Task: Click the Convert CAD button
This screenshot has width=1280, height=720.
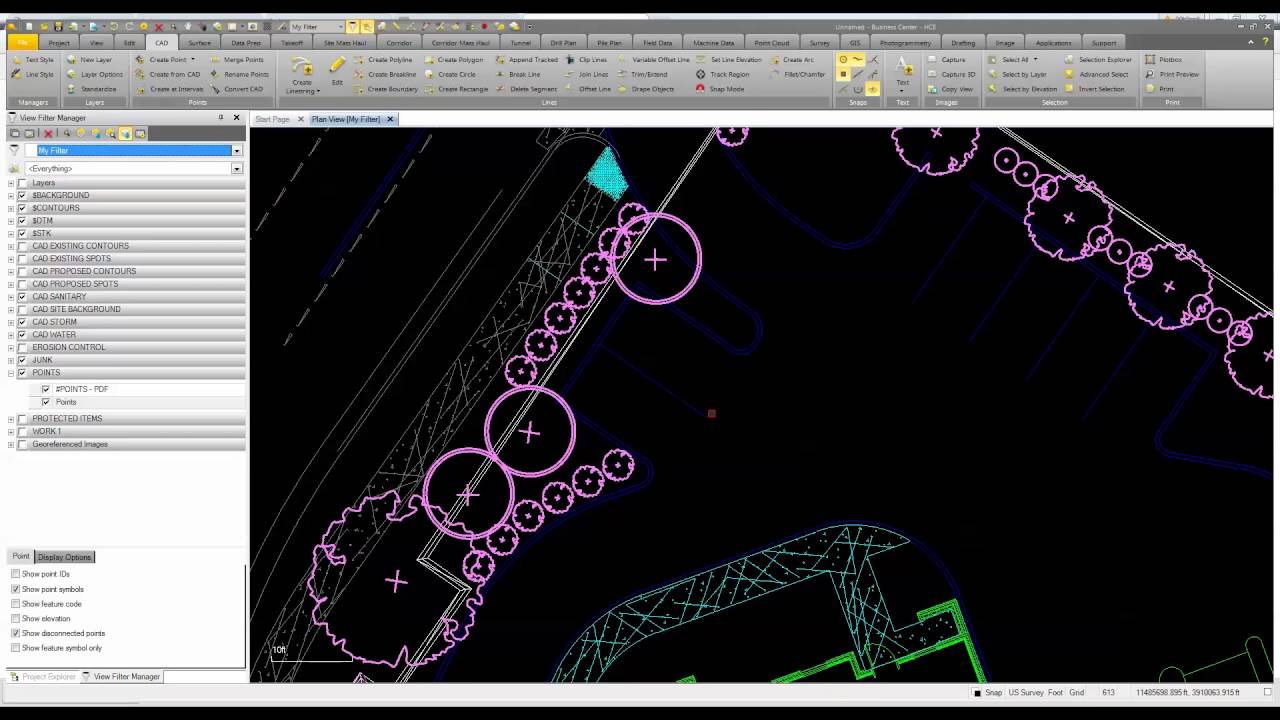Action: [237, 89]
